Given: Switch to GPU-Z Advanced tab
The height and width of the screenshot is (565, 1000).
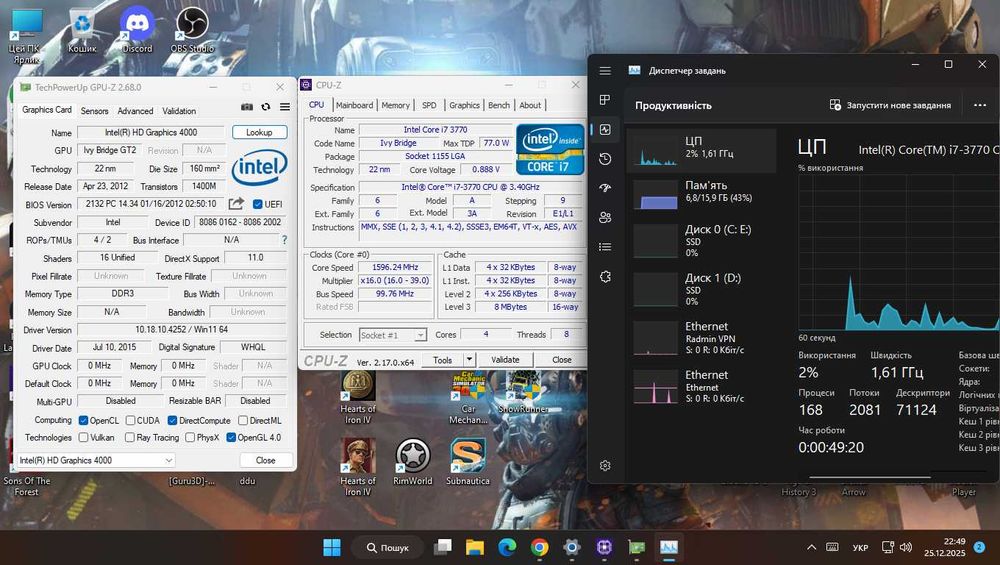Looking at the screenshot, I should [135, 110].
